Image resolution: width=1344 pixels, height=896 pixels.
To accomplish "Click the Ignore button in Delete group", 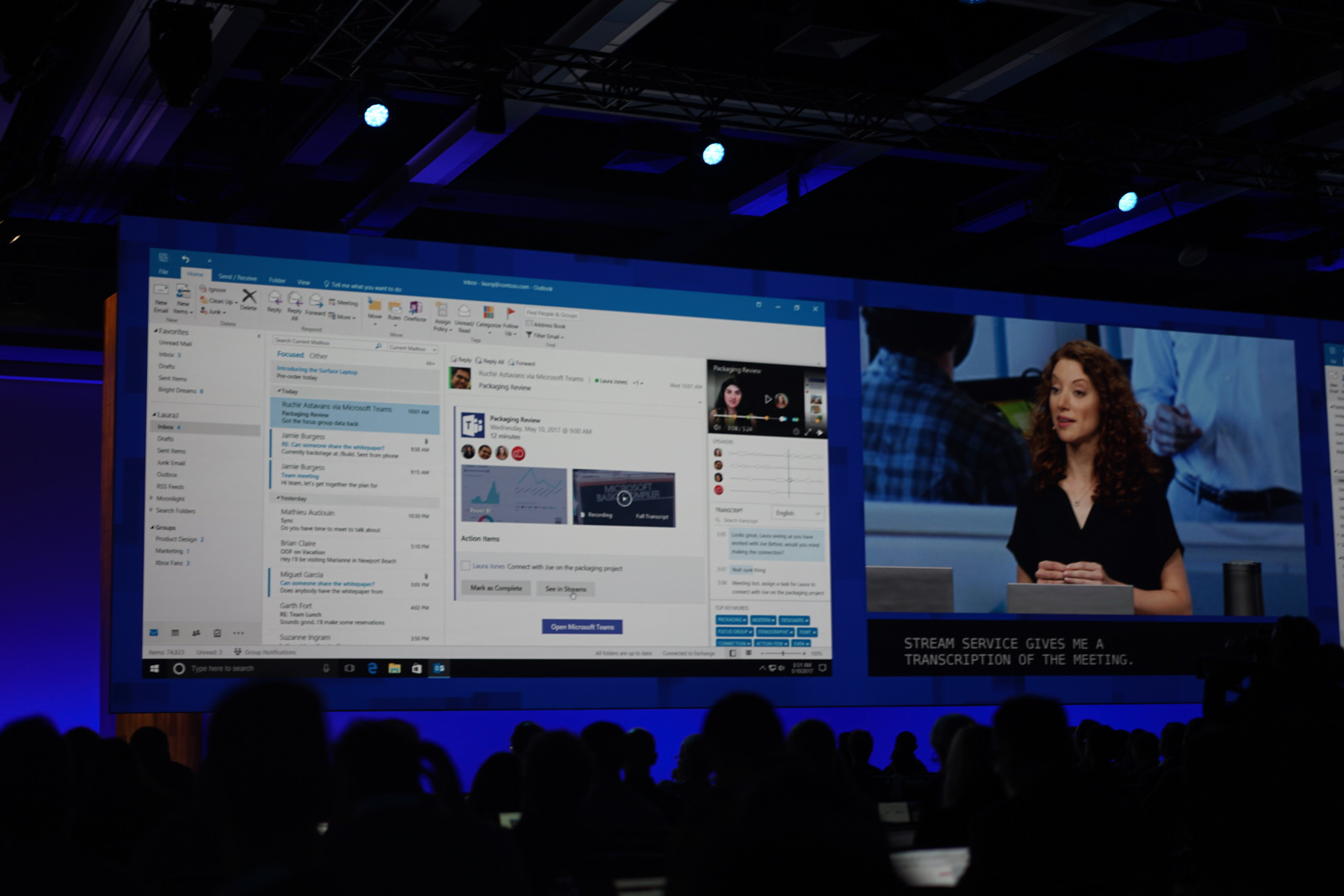I will [213, 290].
